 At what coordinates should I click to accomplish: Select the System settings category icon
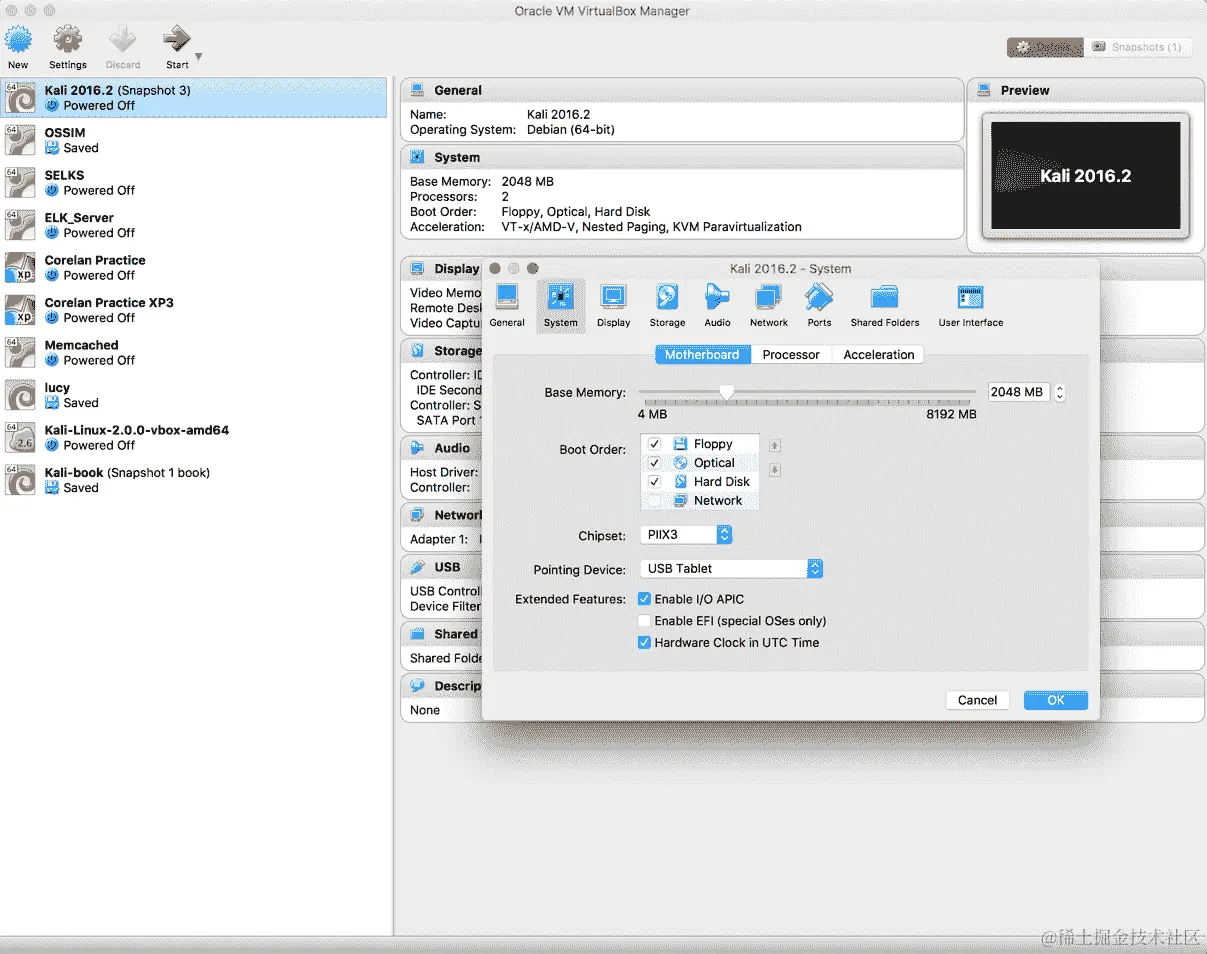(560, 298)
